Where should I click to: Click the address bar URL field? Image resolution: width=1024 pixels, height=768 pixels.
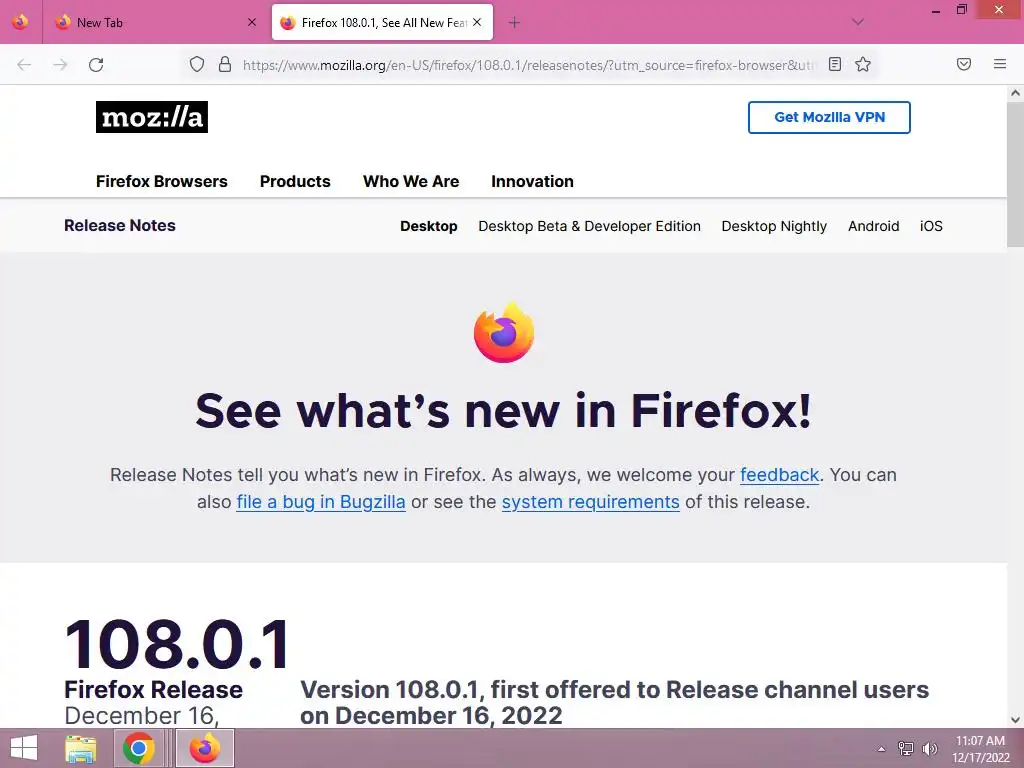coord(529,65)
